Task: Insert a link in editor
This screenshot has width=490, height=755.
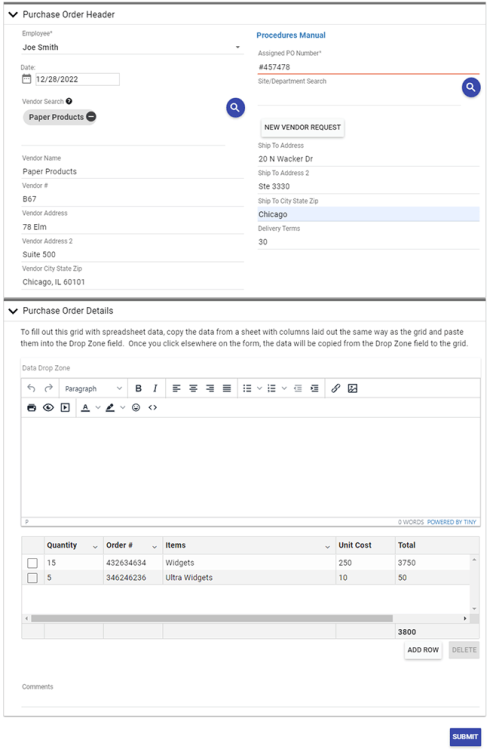Action: pos(335,388)
